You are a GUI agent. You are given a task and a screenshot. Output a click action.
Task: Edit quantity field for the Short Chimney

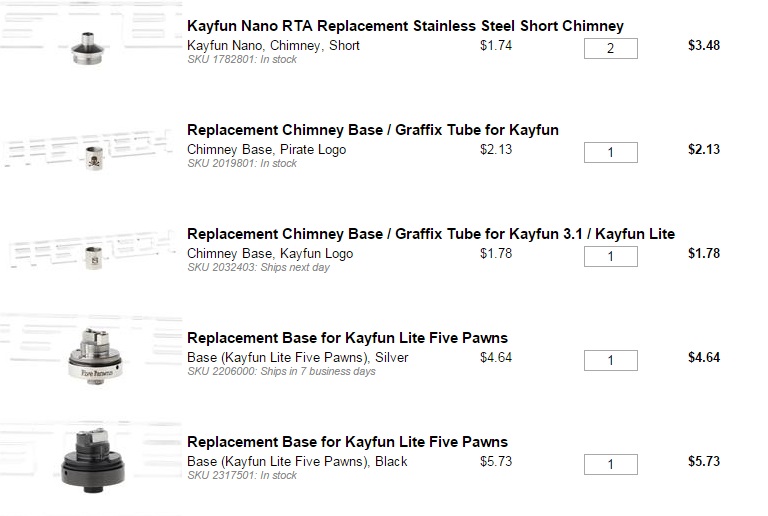611,48
